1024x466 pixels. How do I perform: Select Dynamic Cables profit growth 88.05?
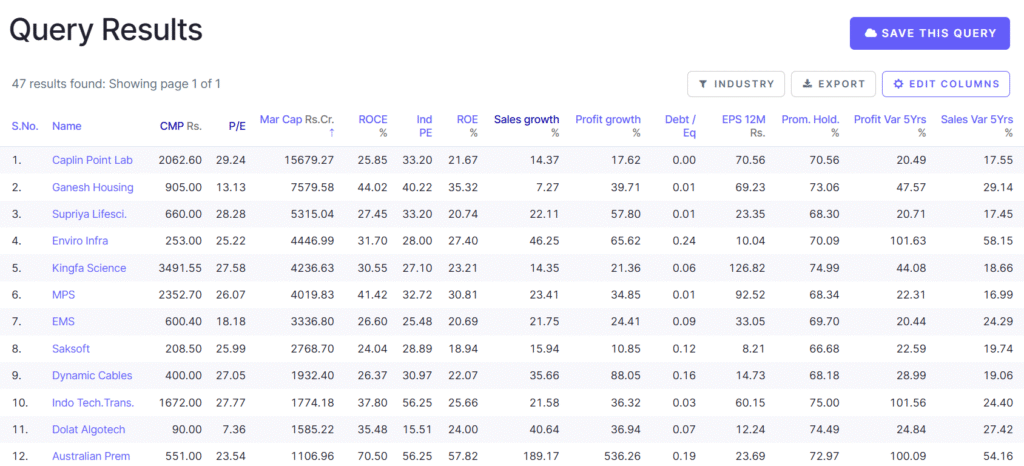click(626, 375)
